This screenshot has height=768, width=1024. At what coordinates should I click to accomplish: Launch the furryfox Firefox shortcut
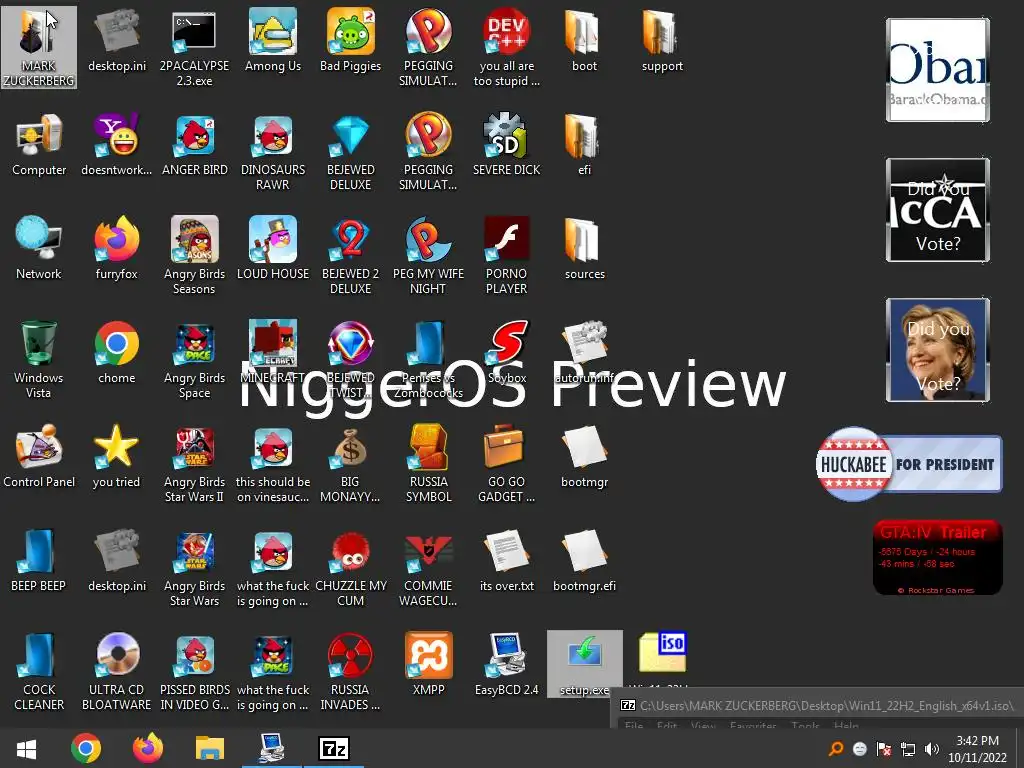tap(116, 248)
